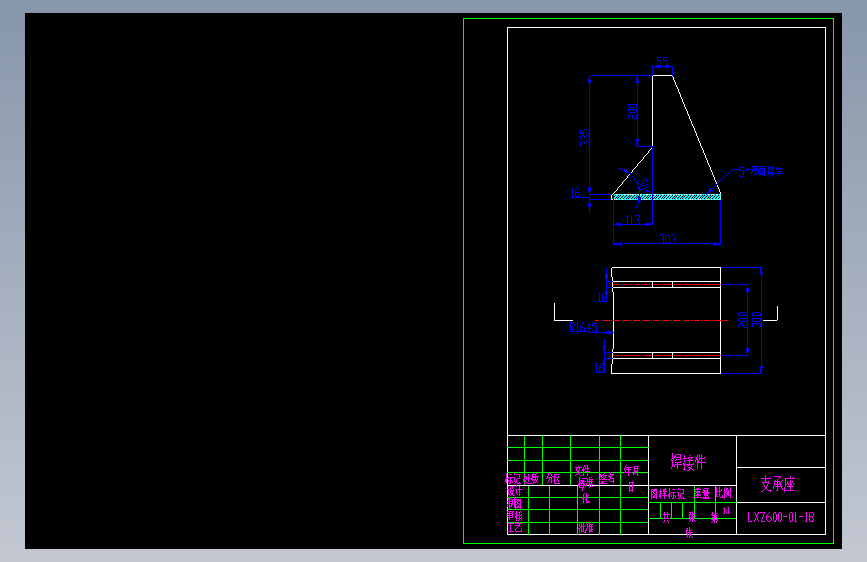The image size is (867, 562).
Task: Select the 比例 title block label
Action: click(724, 492)
